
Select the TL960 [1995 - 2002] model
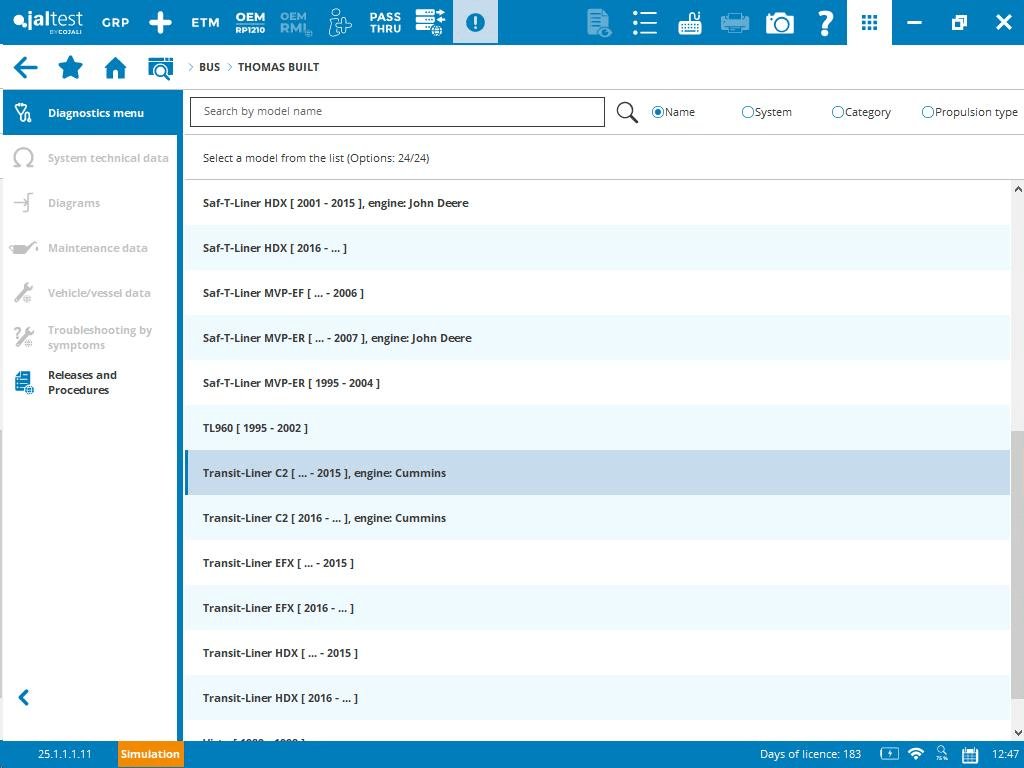(255, 428)
